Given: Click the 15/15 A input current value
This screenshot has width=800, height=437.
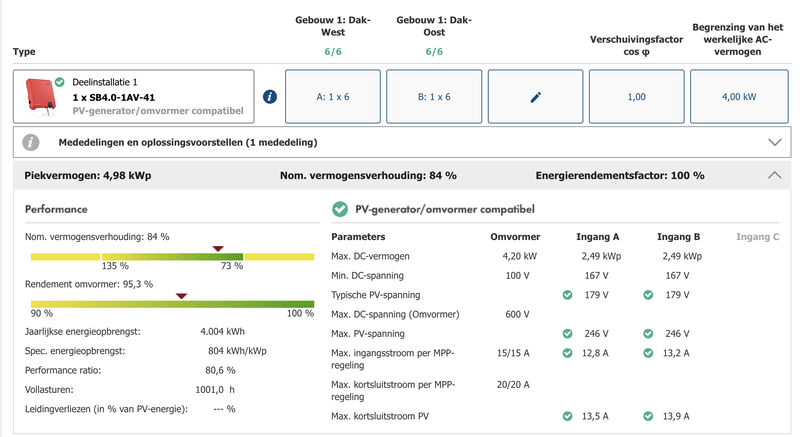Looking at the screenshot, I should click(513, 353).
